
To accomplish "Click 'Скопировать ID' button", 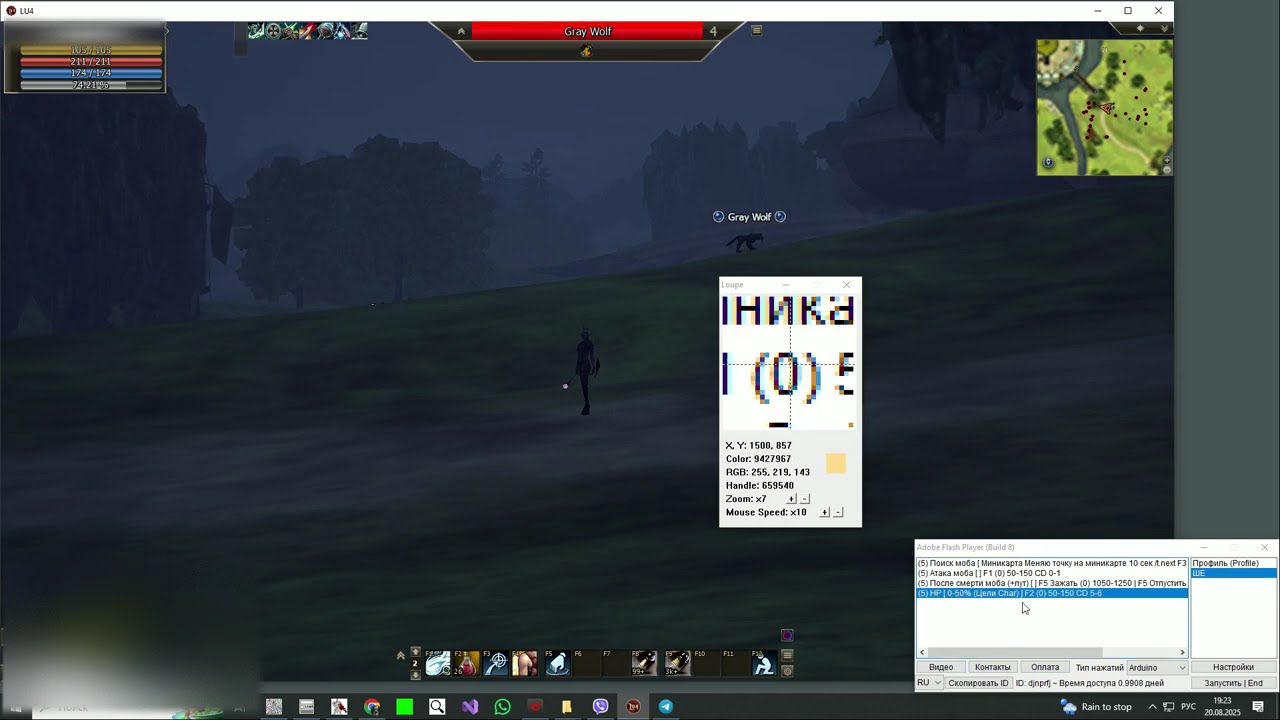I will [x=978, y=683].
